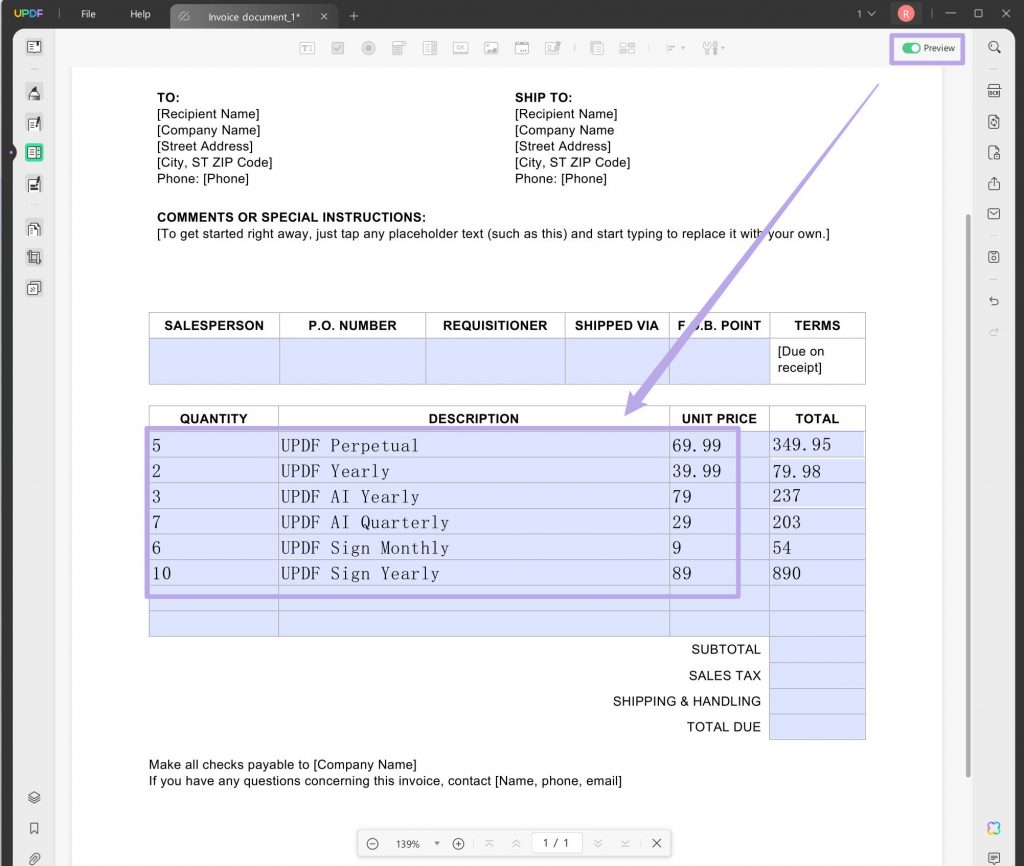The width and height of the screenshot is (1024, 866).
Task: Insert an Image form field
Action: (490, 47)
